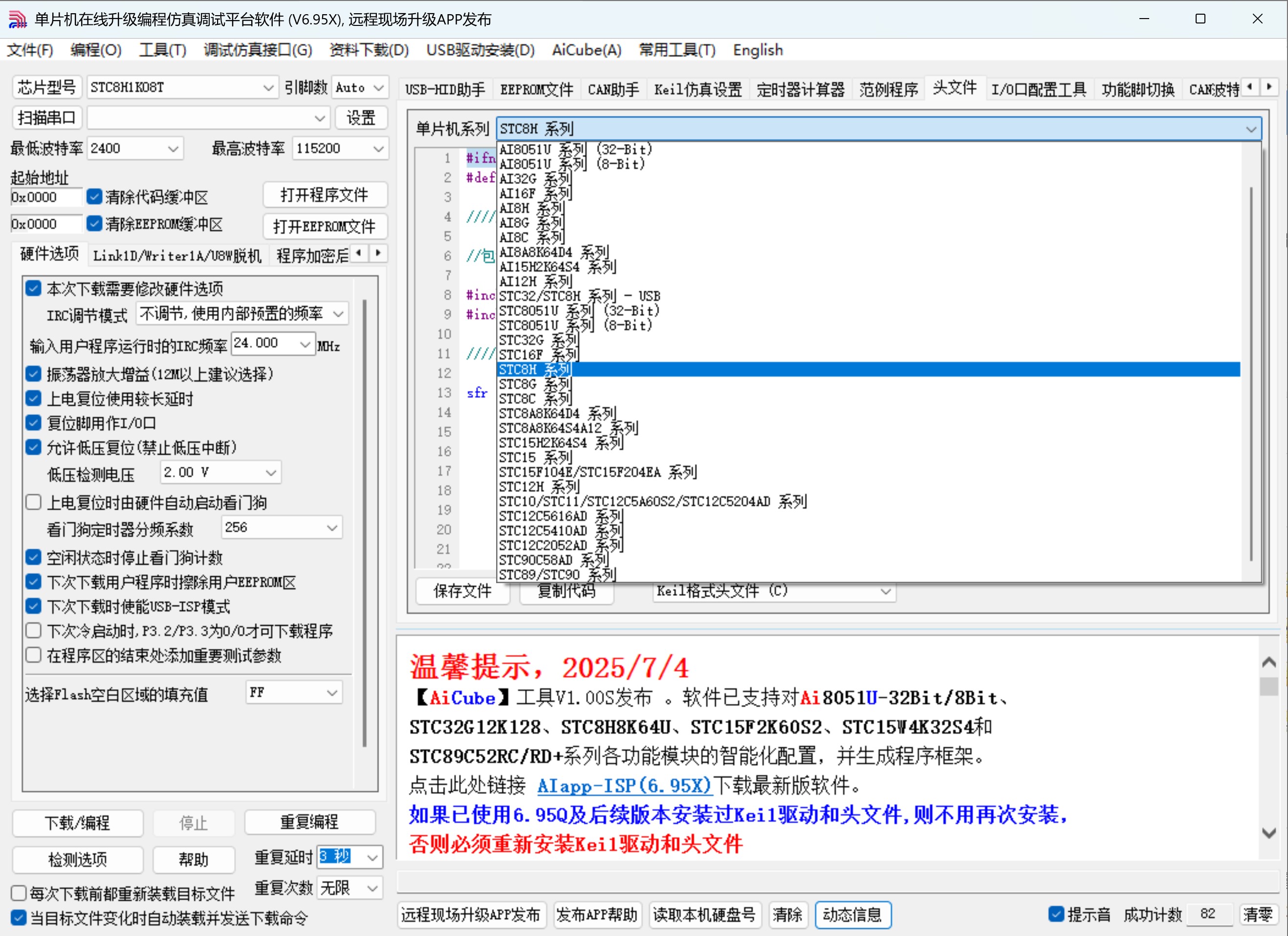Switch to USB-HID助手 tab
Viewport: 1288px width, 936px height.
tap(445, 89)
